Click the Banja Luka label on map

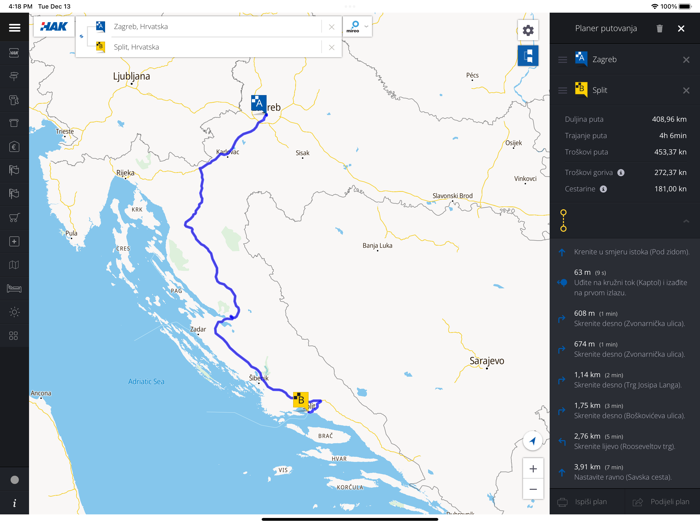[x=377, y=246]
